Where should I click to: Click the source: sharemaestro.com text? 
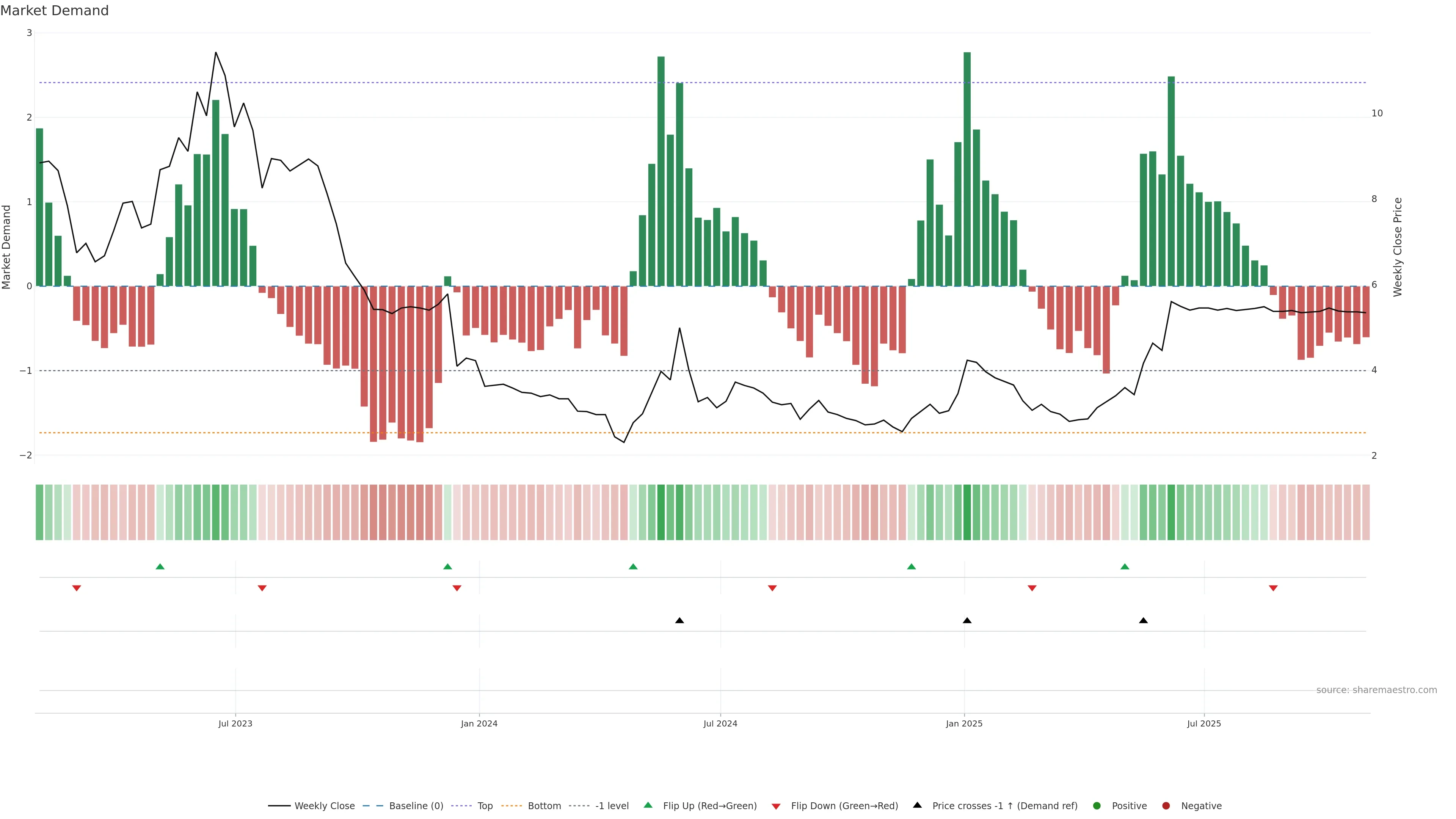1376,690
